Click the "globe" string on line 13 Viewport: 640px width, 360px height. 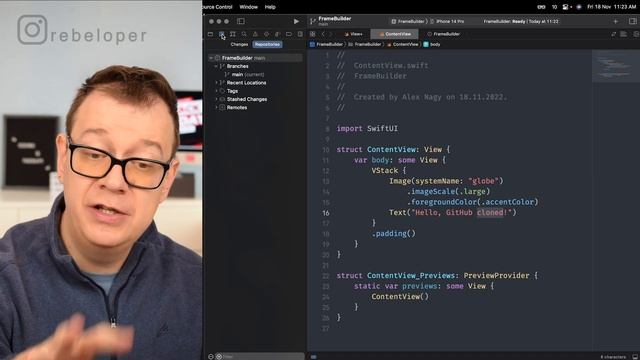point(483,181)
